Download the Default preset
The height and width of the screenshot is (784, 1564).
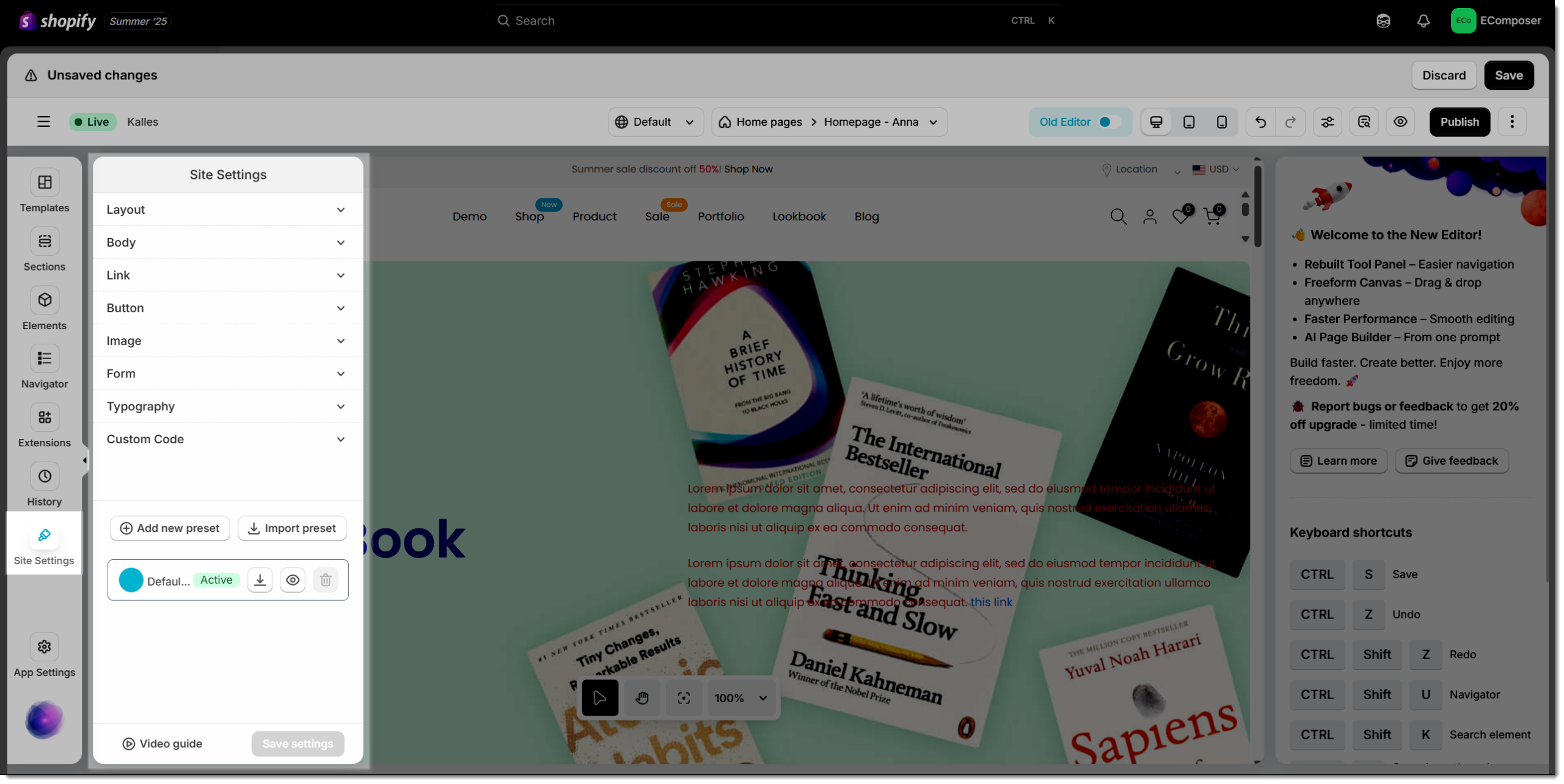[260, 580]
